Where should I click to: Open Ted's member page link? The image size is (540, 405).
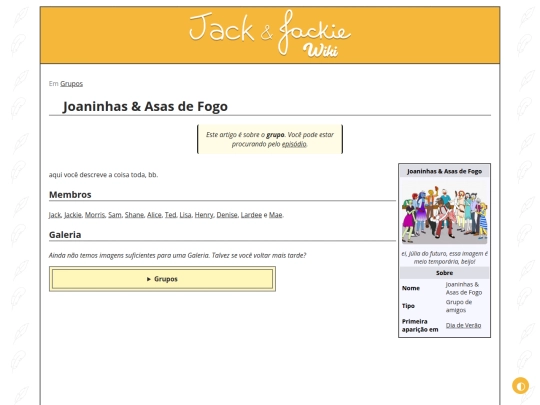coord(170,215)
